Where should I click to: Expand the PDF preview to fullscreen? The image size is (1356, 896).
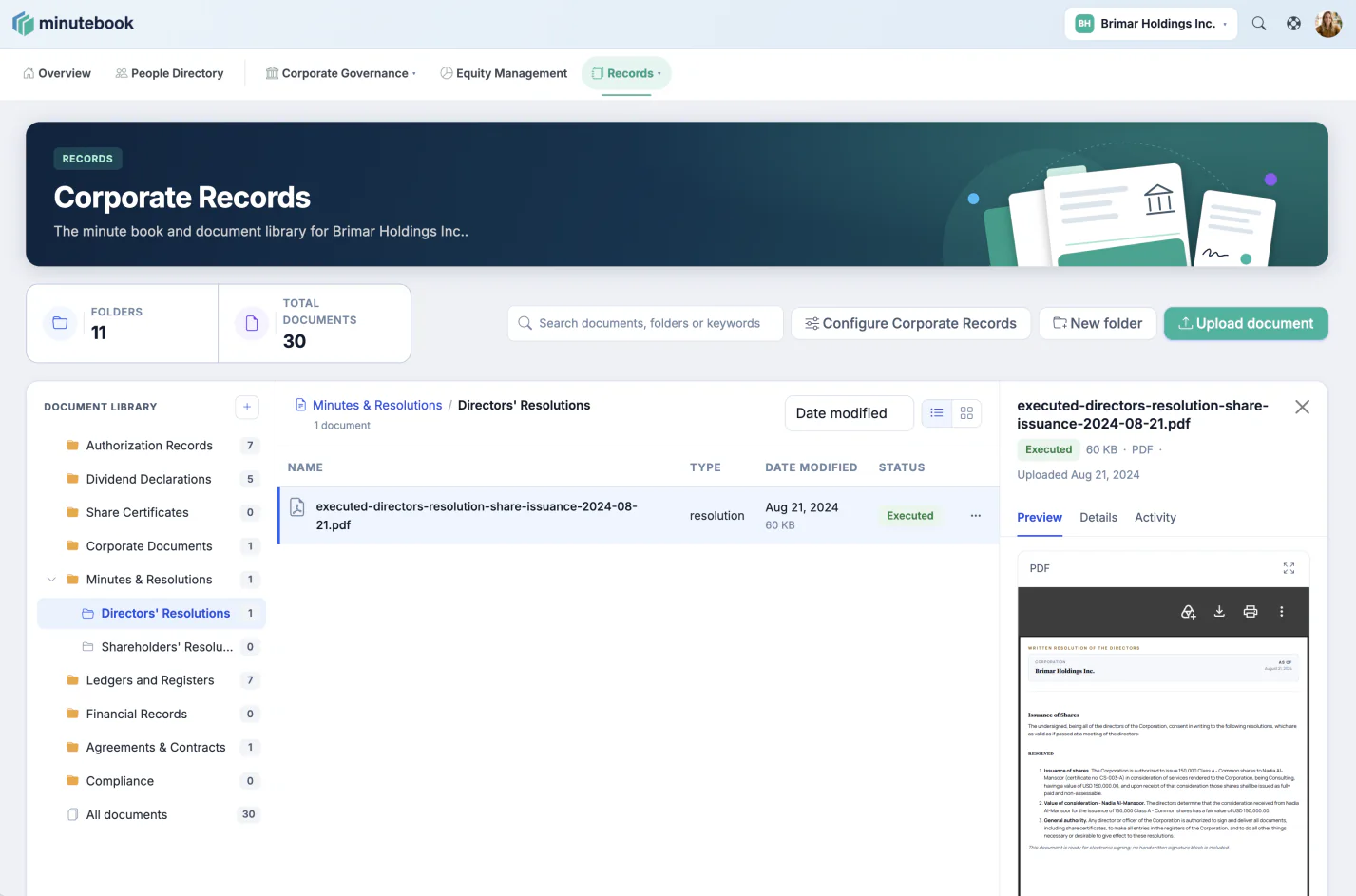pos(1289,568)
